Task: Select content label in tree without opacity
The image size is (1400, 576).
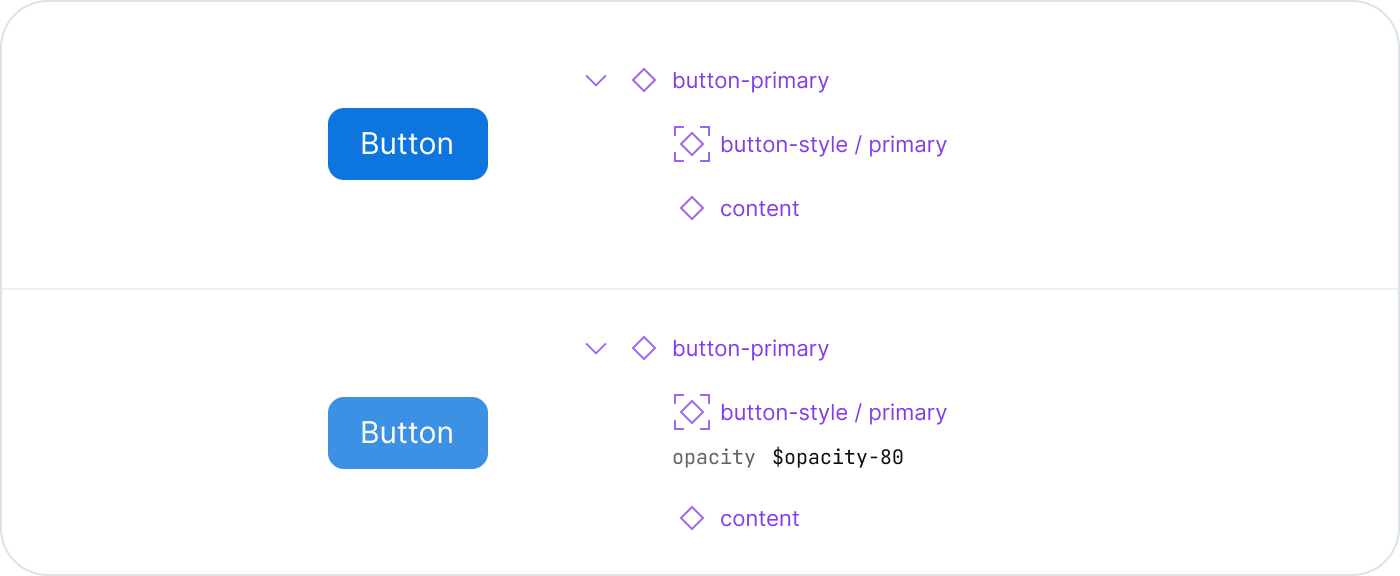Action: (760, 209)
